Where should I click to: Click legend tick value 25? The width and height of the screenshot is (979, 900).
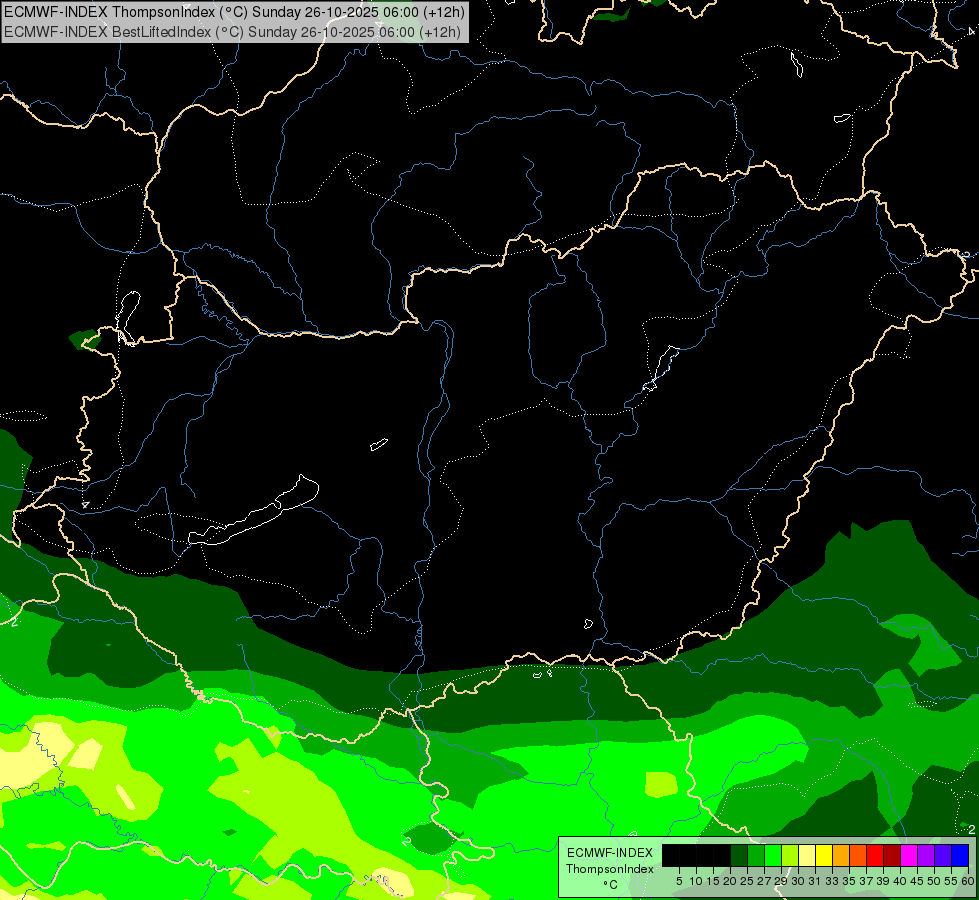coord(747,881)
